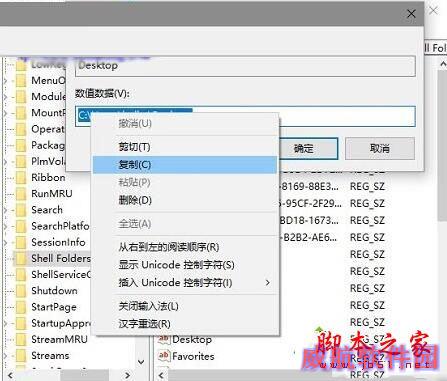Expand the StartupApproved tree node
The height and width of the screenshot is (381, 447).
6,323
